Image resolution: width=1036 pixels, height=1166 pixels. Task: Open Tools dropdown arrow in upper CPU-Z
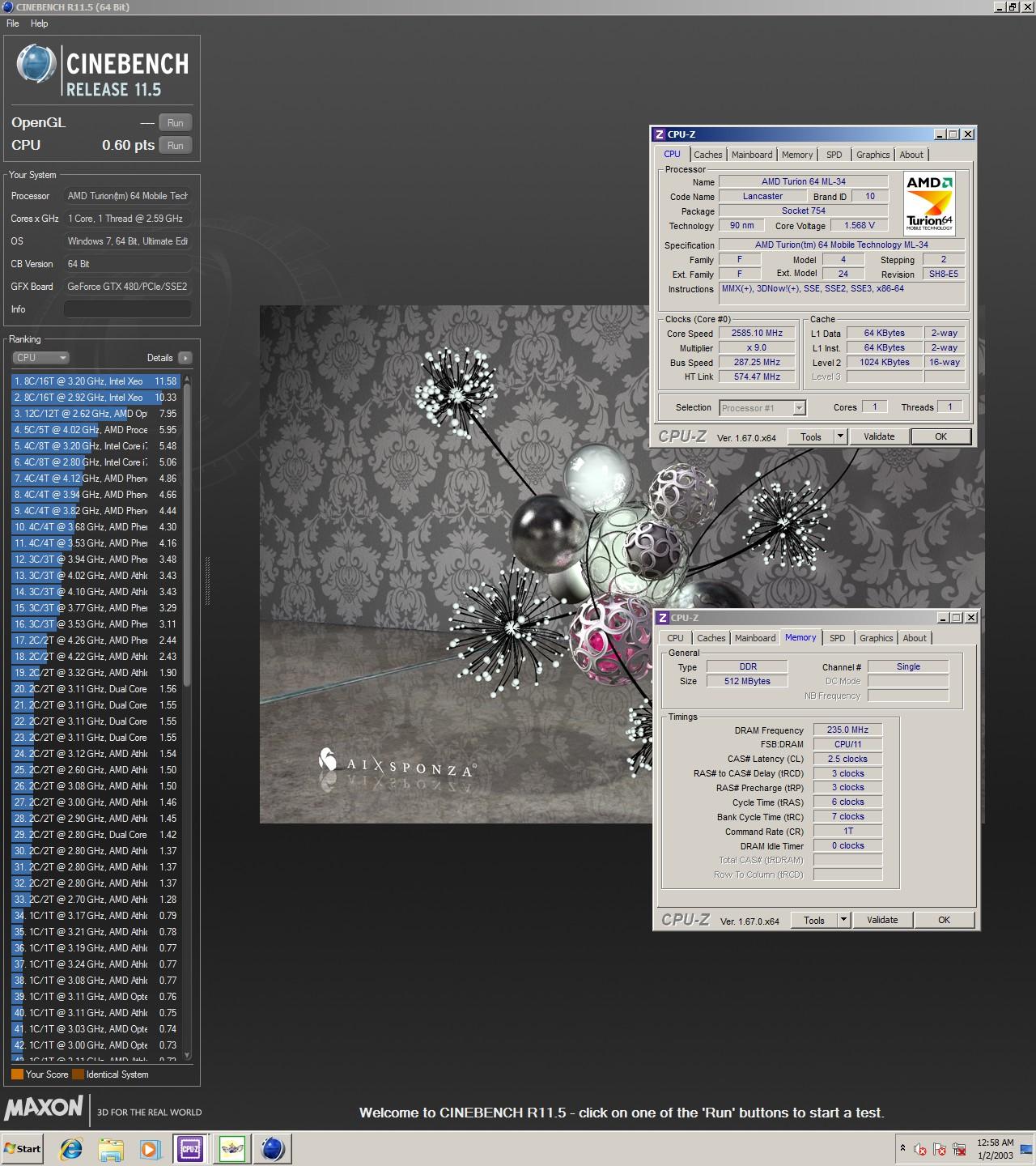coord(840,436)
